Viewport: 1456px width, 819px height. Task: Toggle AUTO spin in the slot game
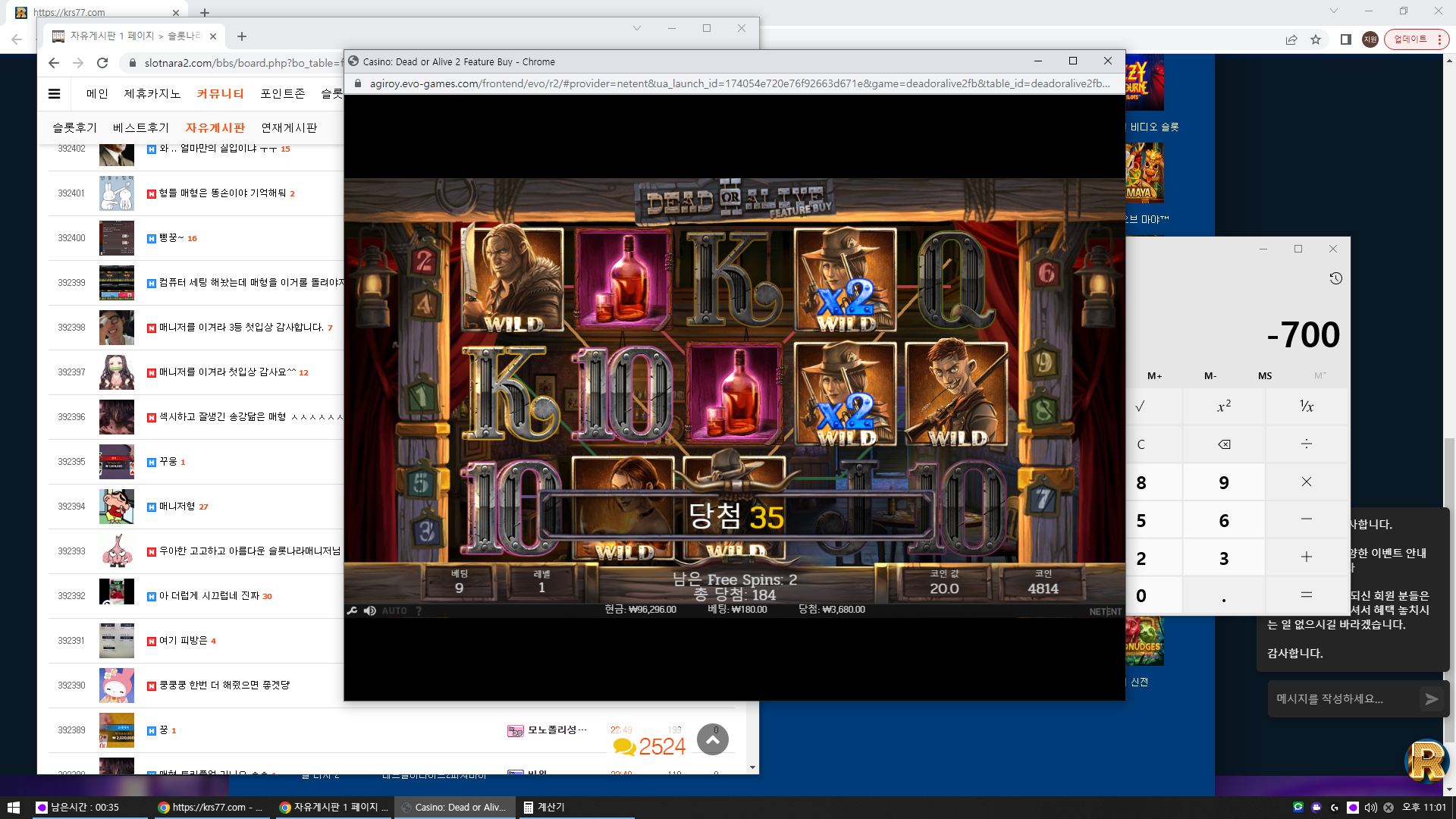click(394, 610)
